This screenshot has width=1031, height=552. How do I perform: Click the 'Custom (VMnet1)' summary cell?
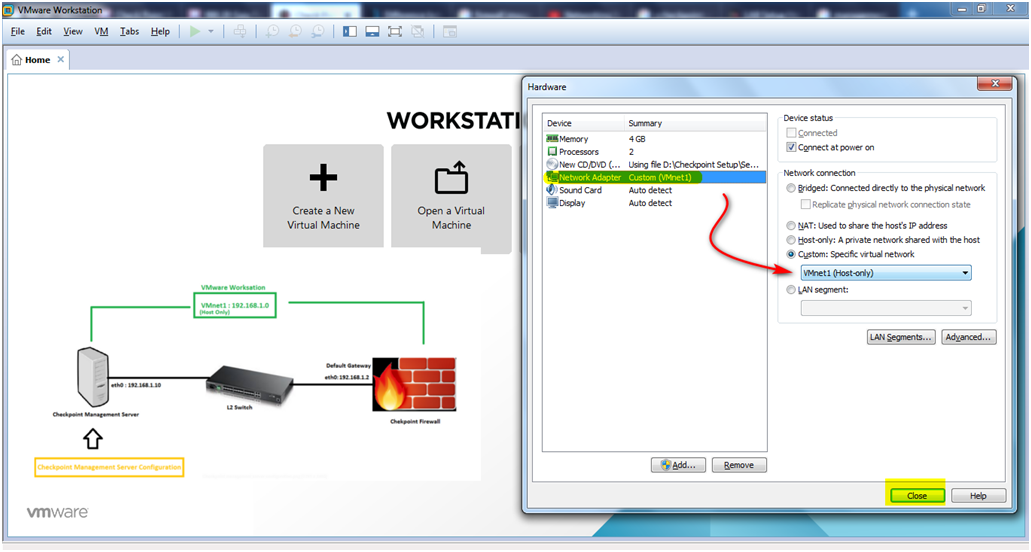click(660, 177)
